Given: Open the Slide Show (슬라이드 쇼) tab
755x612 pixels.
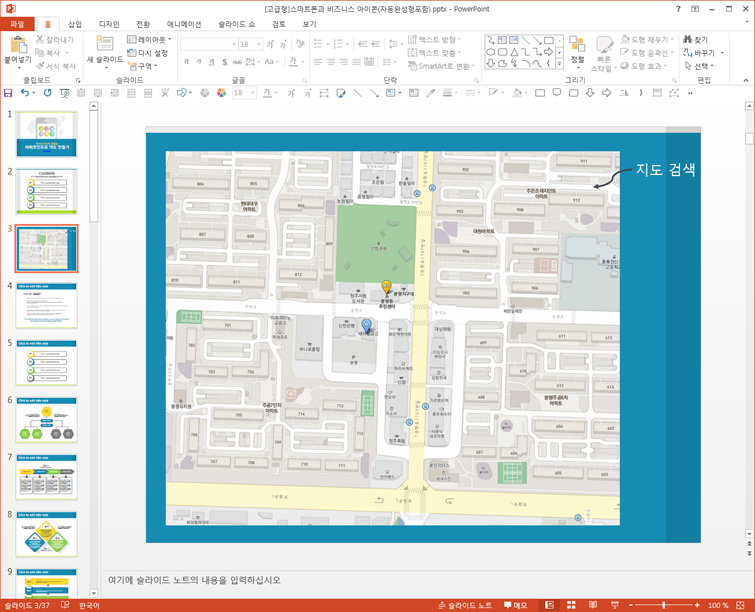Looking at the screenshot, I should [236, 24].
